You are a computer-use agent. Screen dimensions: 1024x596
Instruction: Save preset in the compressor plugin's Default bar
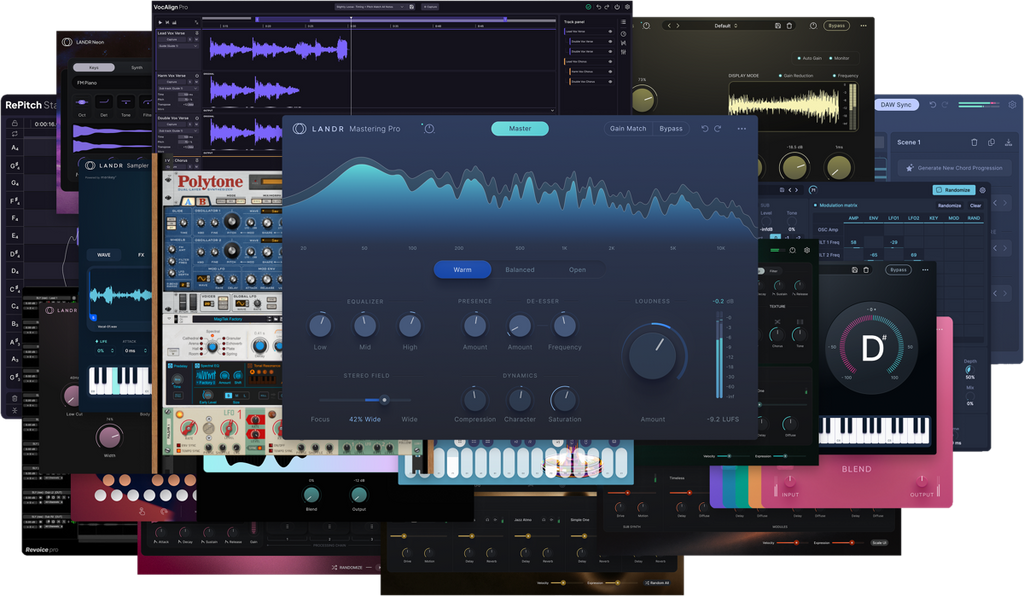pyautogui.click(x=778, y=25)
